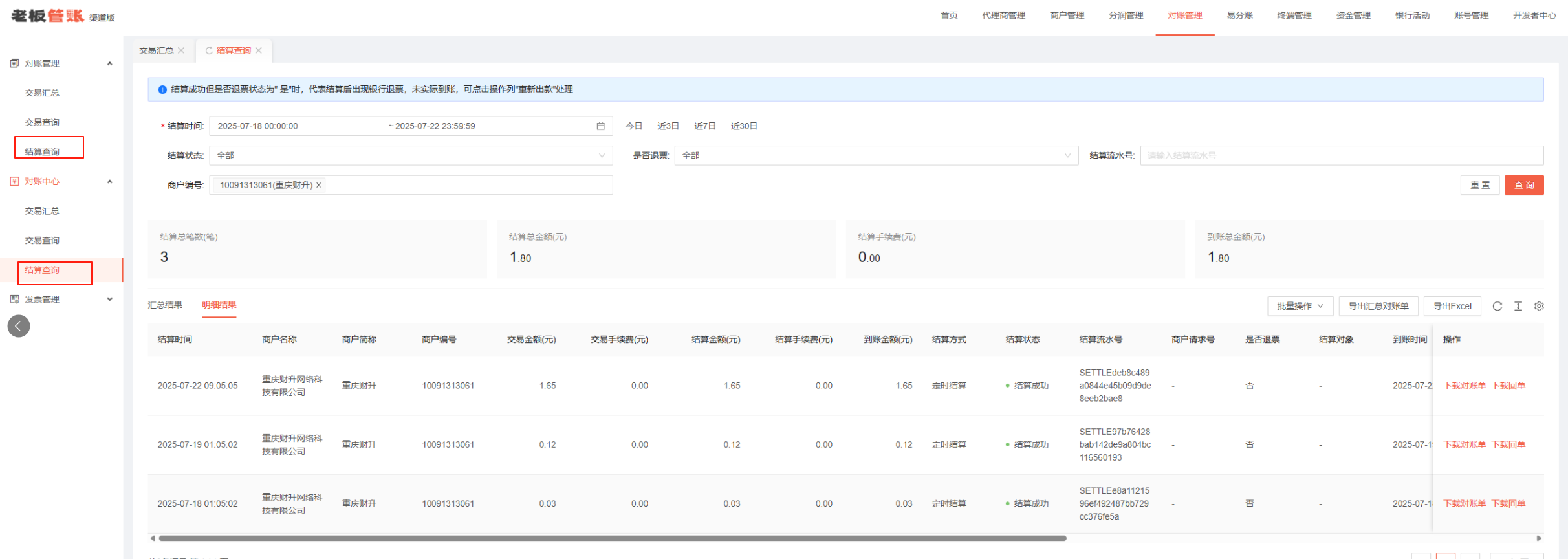Open 交易查询 under 对账中心 in sidebar
Screen dimensions: 1568x559
[x=42, y=241]
